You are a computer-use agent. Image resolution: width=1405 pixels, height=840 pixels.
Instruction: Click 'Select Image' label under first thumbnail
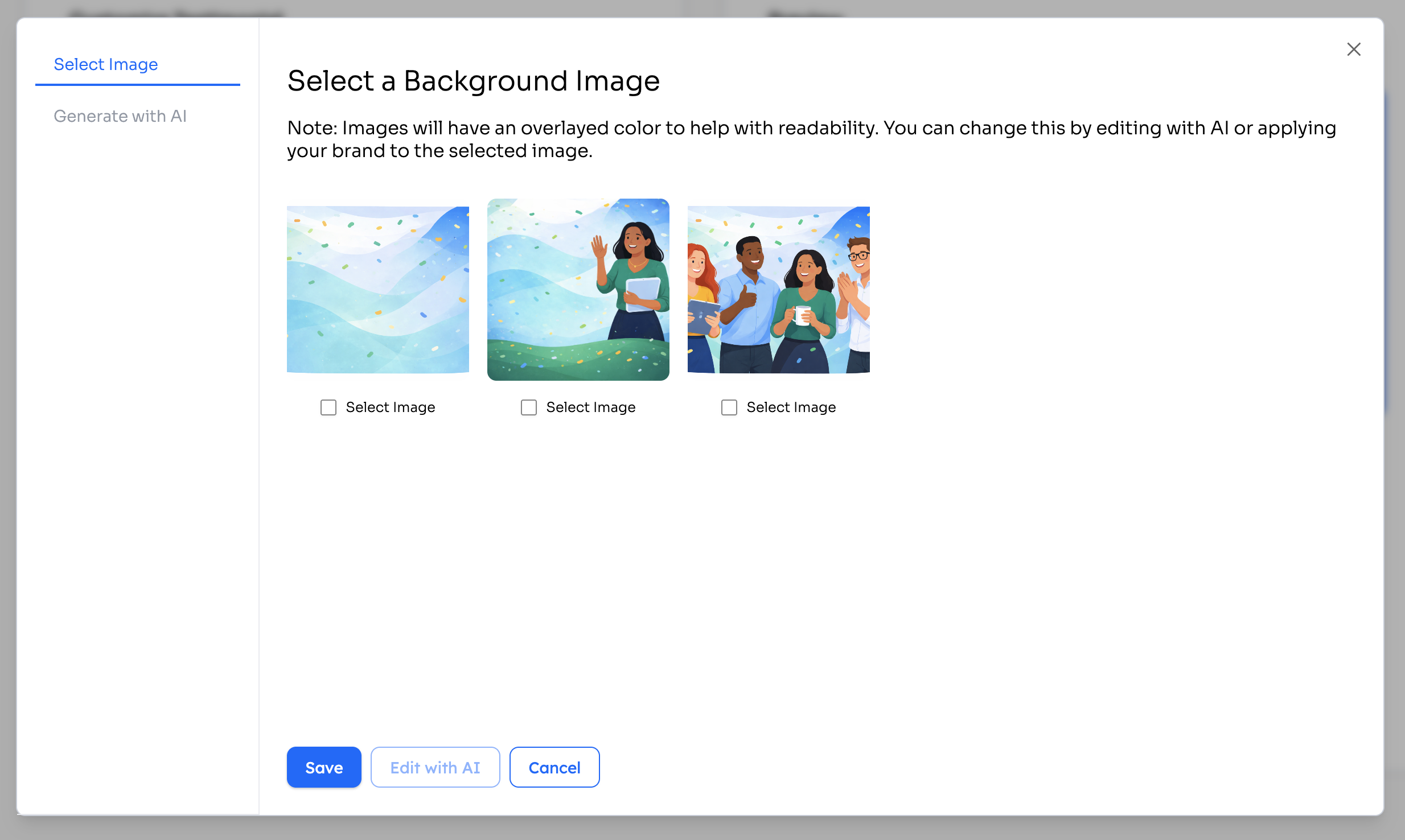(391, 407)
